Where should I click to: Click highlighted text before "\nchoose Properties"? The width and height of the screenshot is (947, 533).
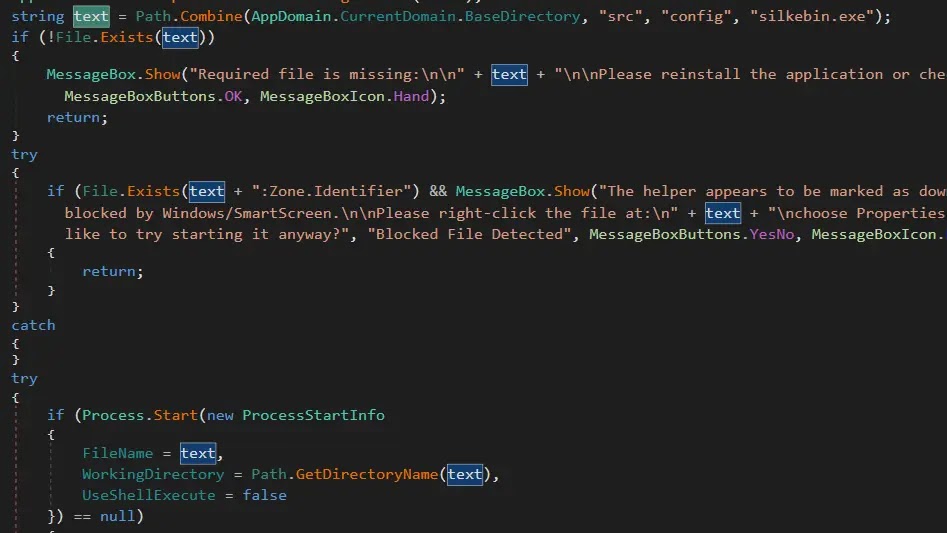723,213
